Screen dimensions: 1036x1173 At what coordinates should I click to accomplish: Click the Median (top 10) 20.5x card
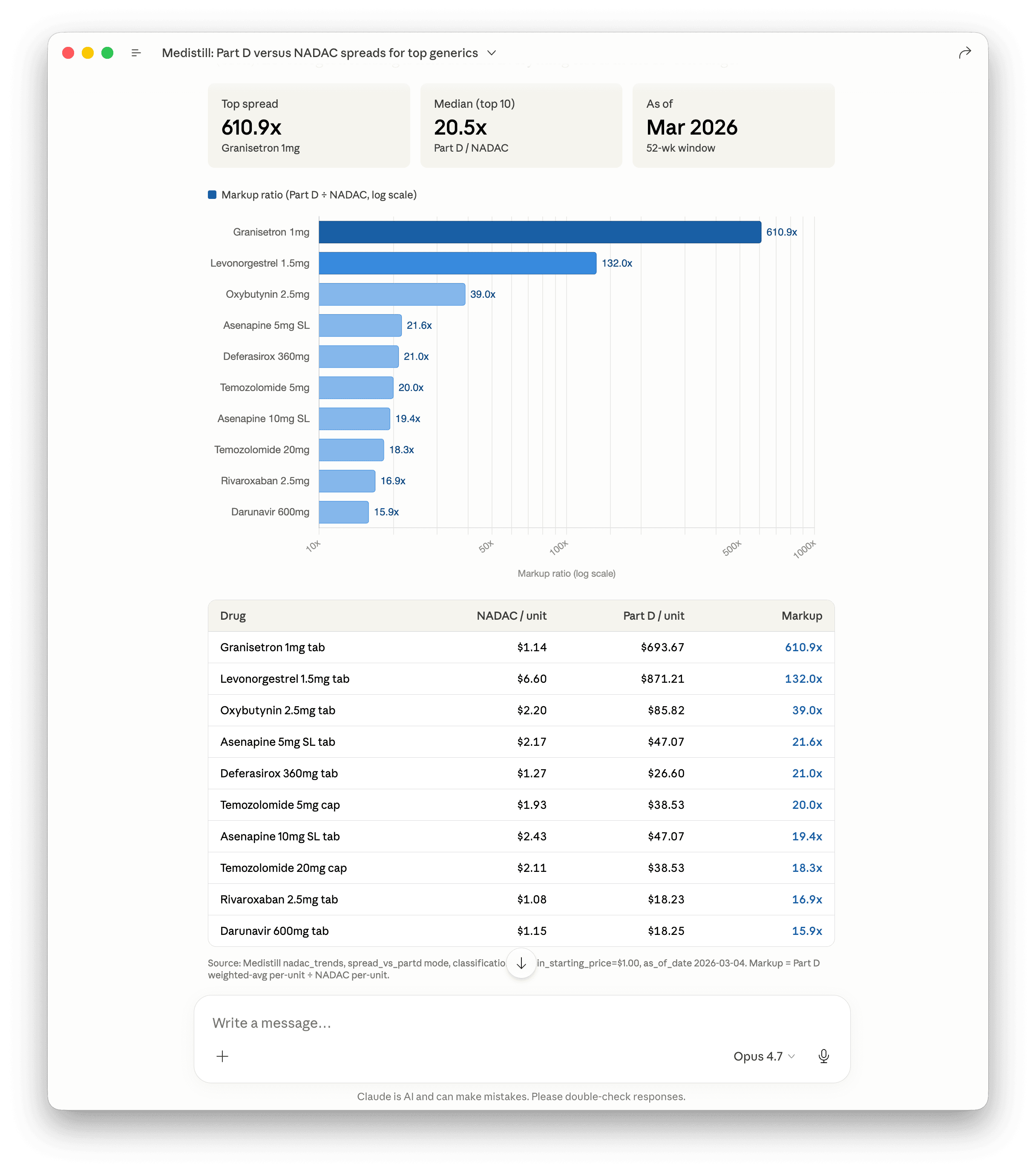coord(521,126)
